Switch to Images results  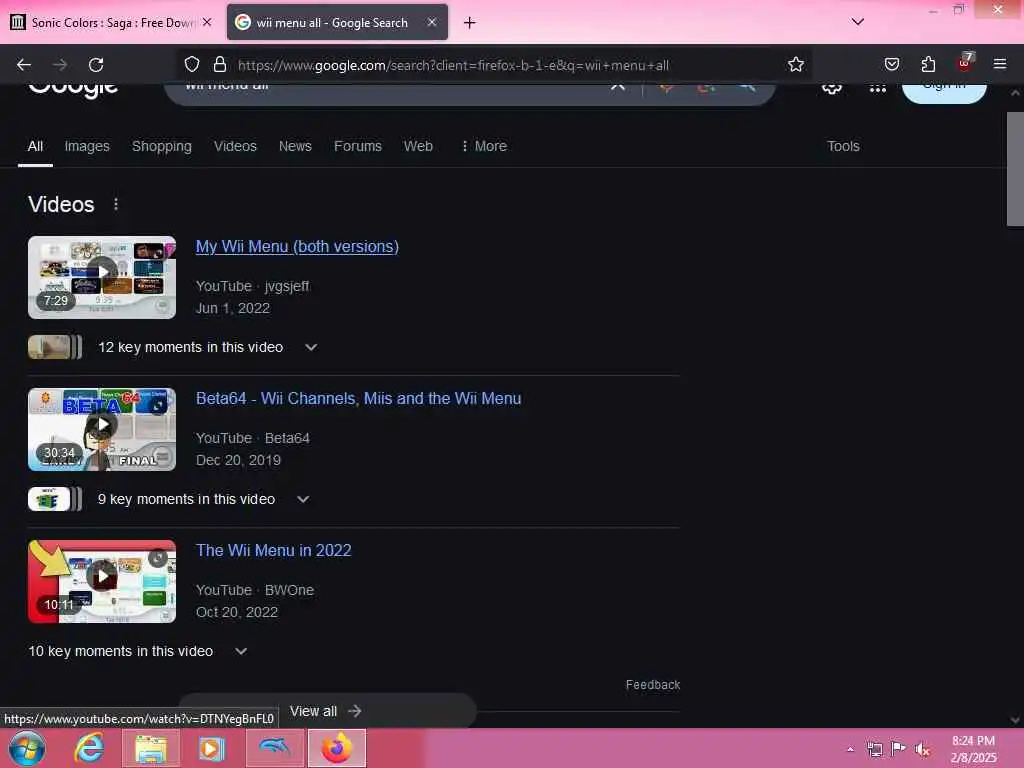coord(87,146)
